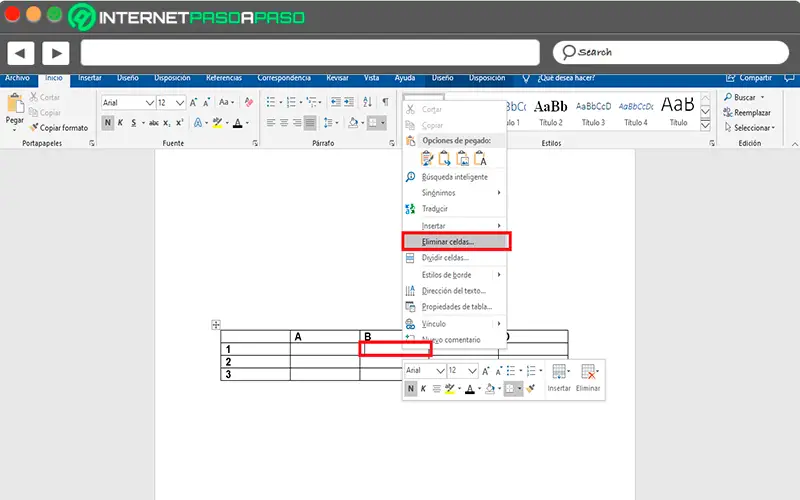Viewport: 800px width, 500px height.
Task: Select Dividir celdas in context menu
Action: pos(455,258)
